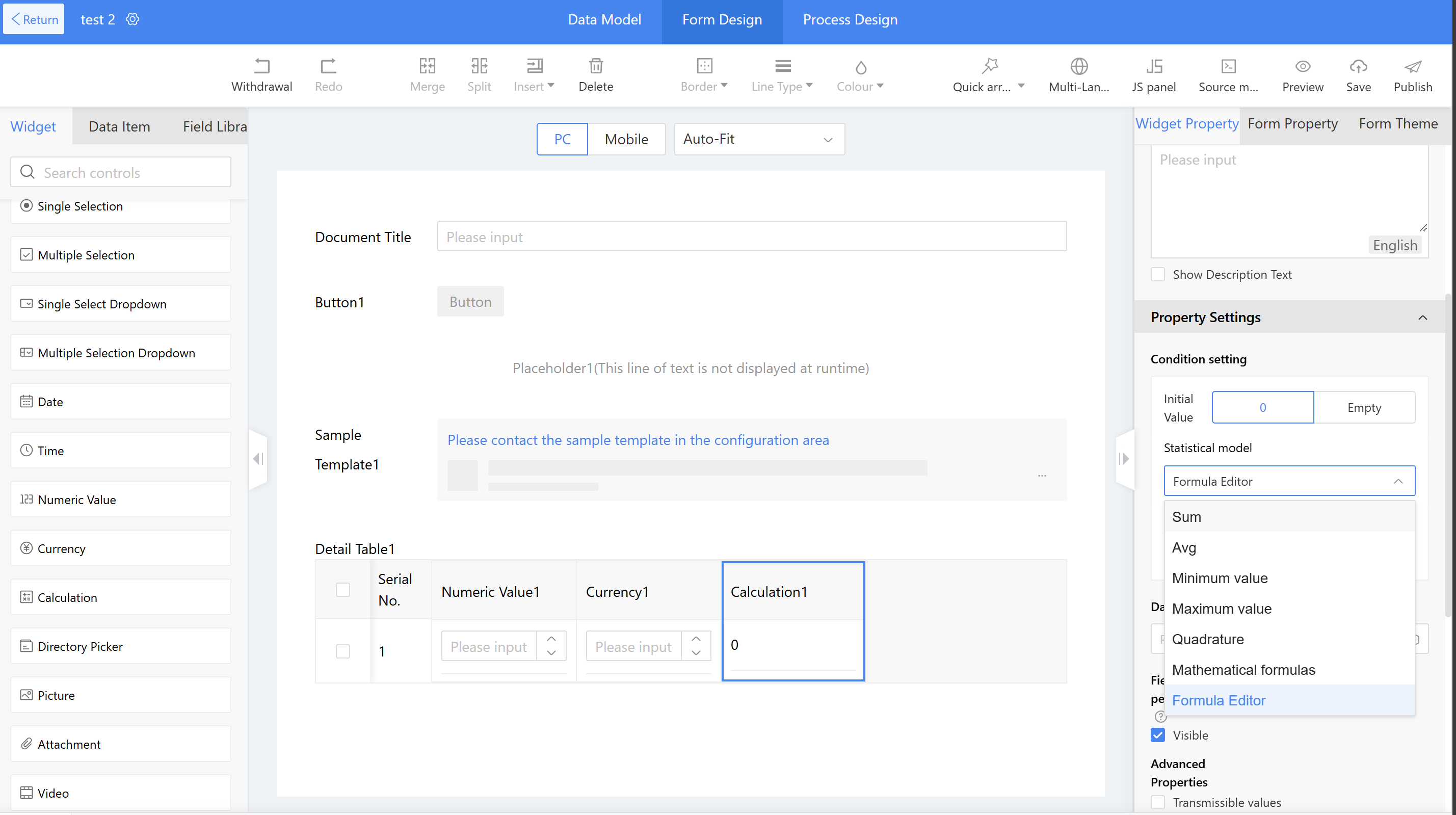1456x815 pixels.
Task: Switch to the Process Design tab
Action: [850, 20]
